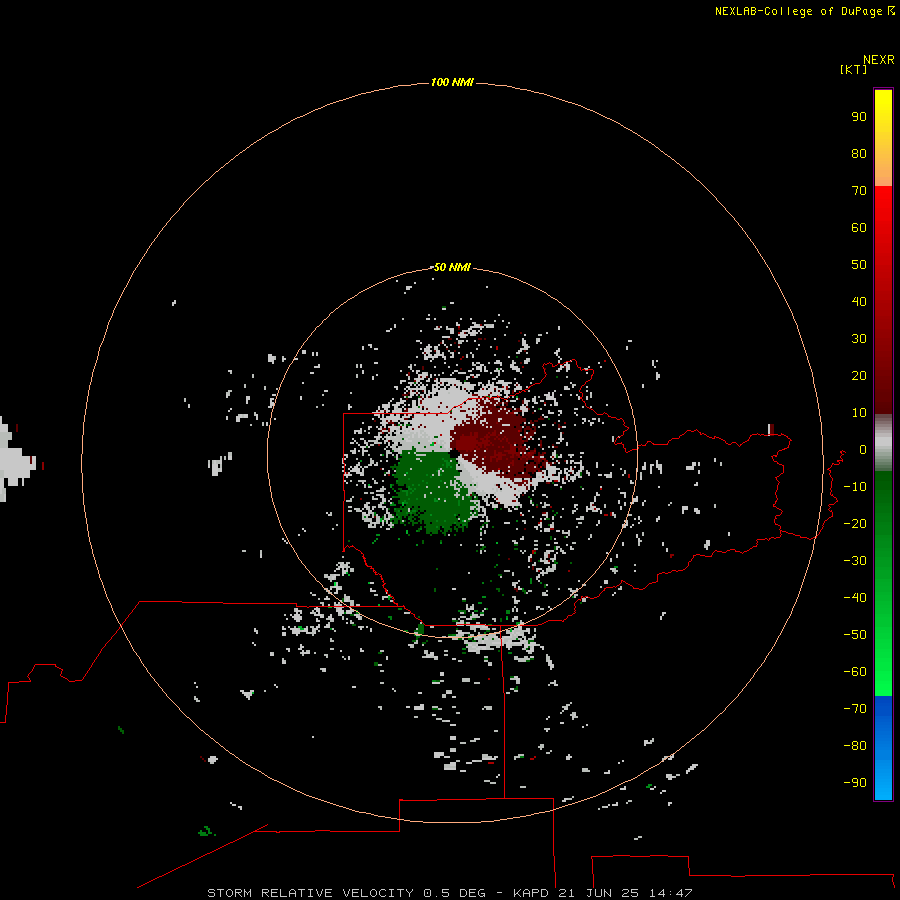Click the -20 knot scale value

click(855, 523)
